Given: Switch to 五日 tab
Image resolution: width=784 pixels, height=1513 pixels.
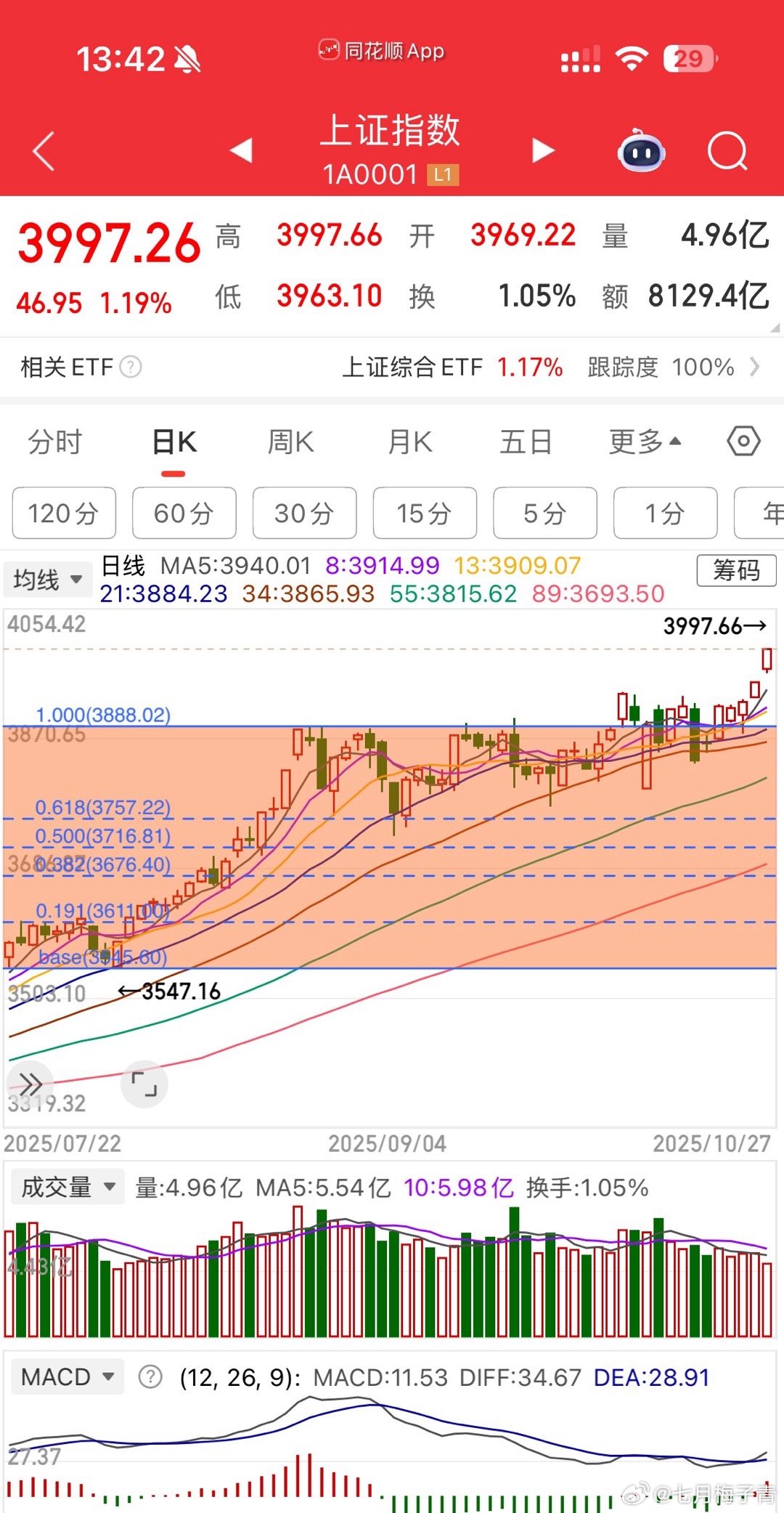Looking at the screenshot, I should (x=526, y=442).
